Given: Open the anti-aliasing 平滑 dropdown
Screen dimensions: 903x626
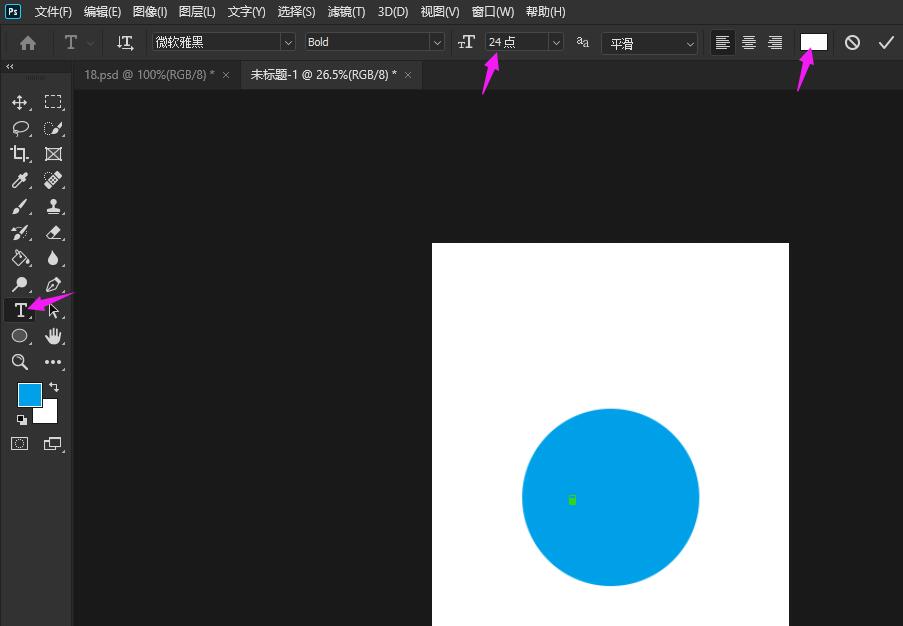Looking at the screenshot, I should (649, 43).
